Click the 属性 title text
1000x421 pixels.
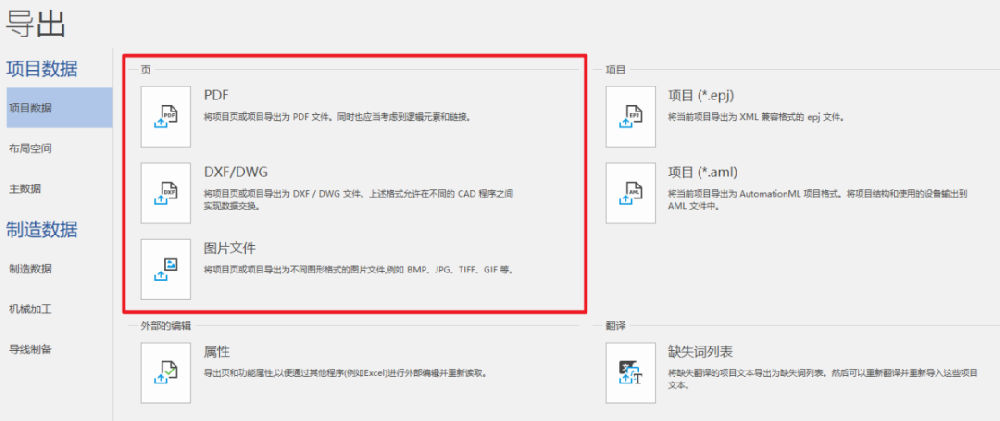[x=217, y=352]
